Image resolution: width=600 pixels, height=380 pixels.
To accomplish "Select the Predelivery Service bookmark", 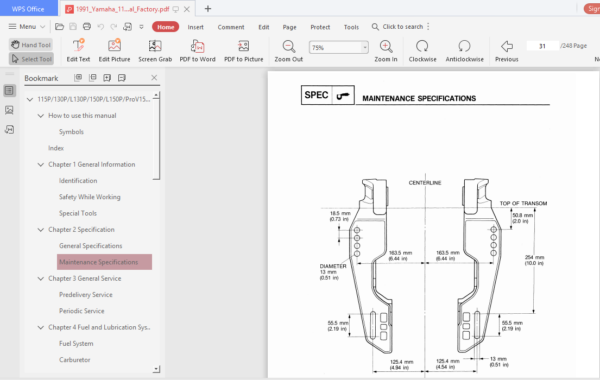I will (x=86, y=295).
